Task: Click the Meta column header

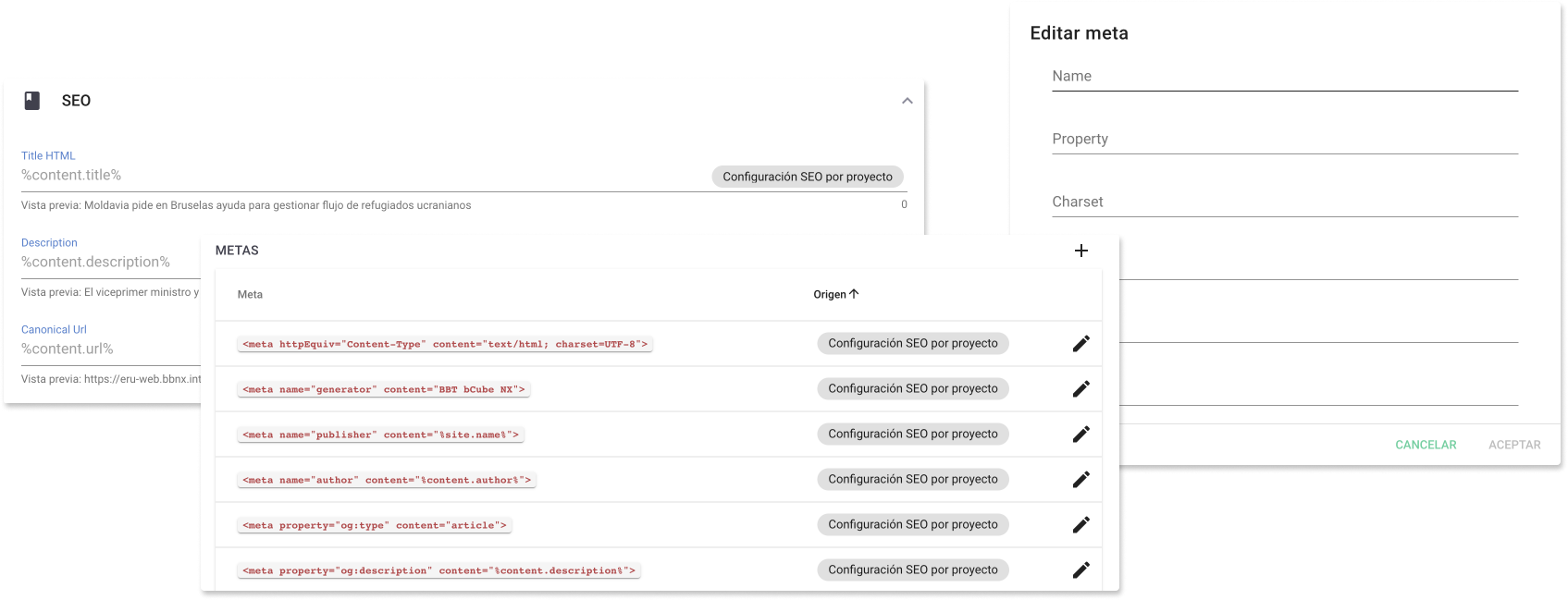Action: [250, 295]
